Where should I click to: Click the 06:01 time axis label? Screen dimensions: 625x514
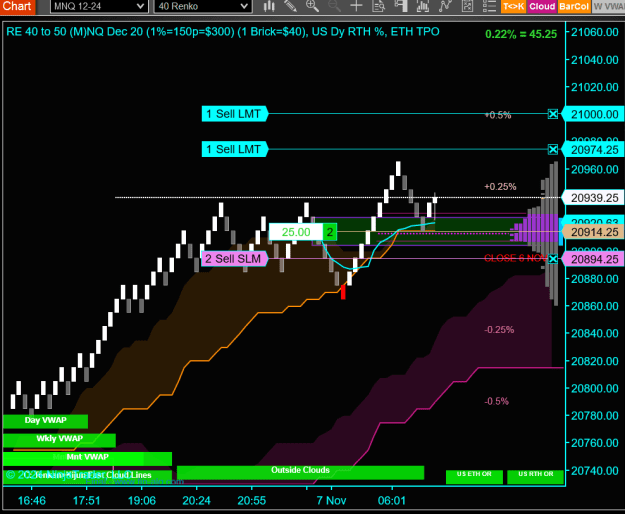coord(392,501)
